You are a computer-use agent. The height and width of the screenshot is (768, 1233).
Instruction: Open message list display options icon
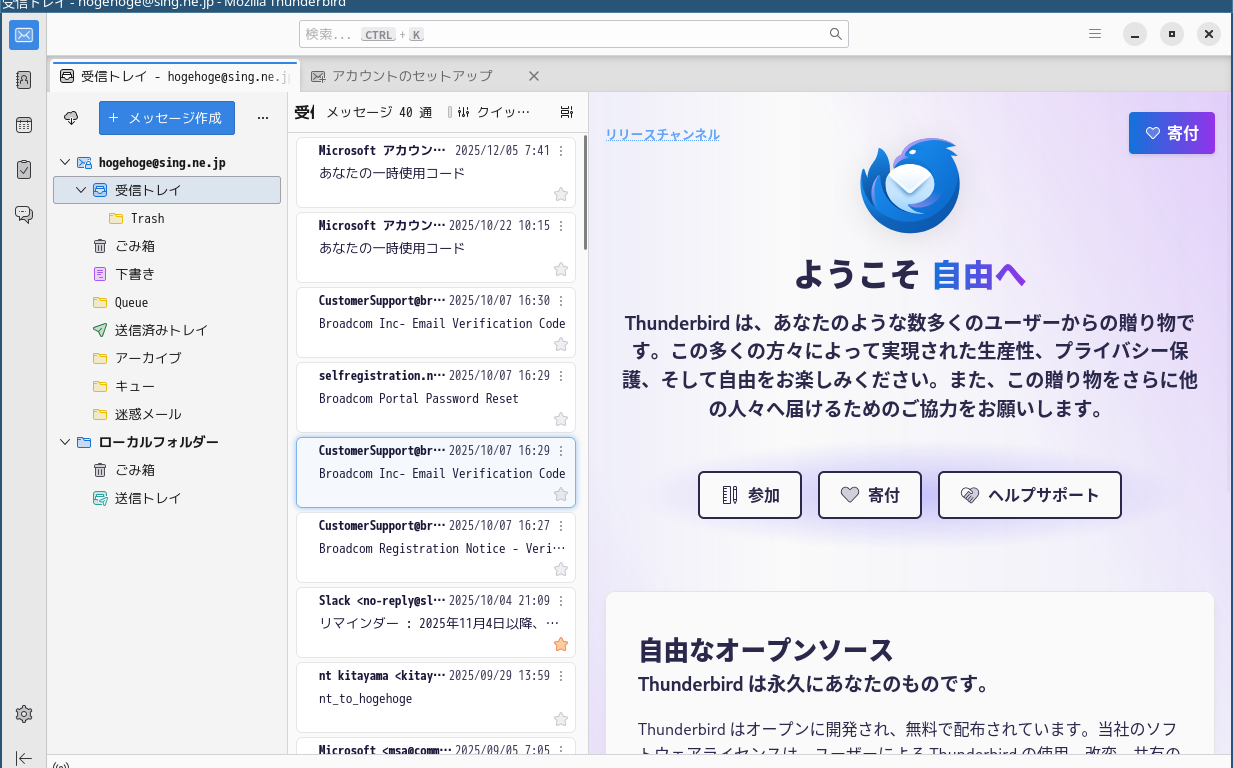click(567, 112)
